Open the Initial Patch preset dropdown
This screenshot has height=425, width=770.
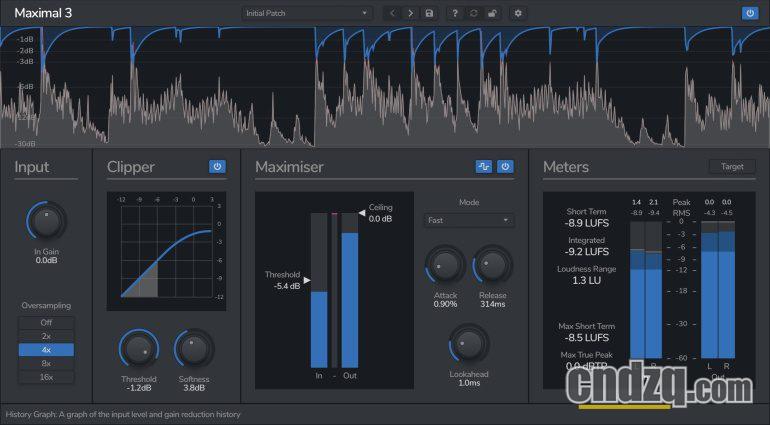tap(306, 13)
